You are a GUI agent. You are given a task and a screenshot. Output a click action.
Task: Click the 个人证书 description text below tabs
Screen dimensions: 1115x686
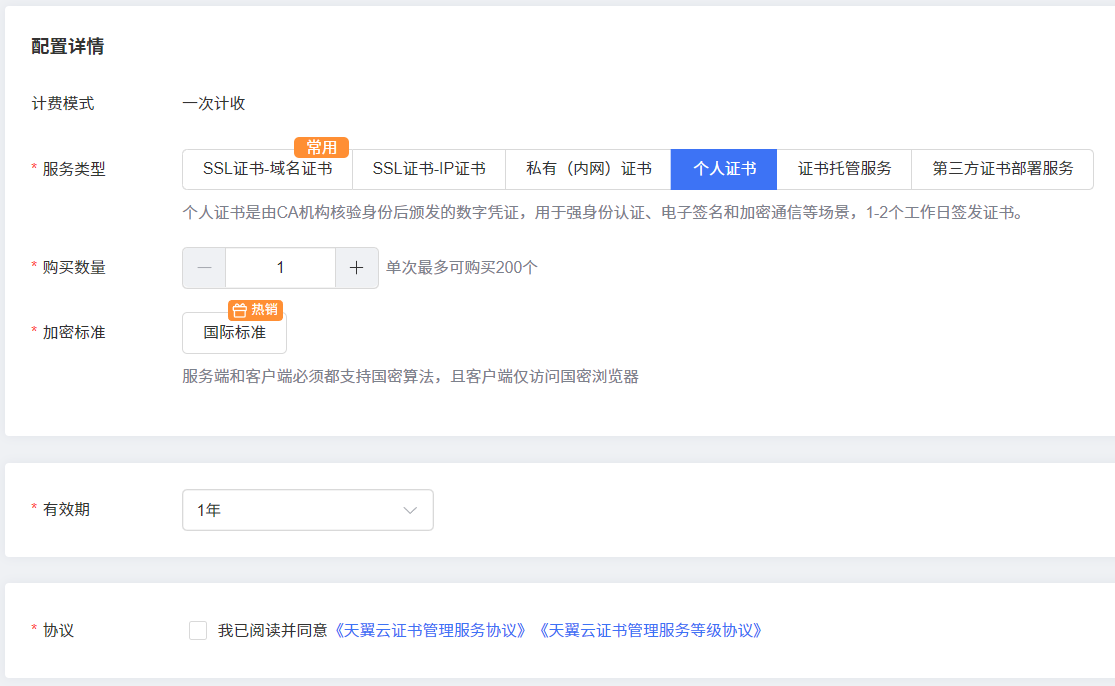tap(604, 213)
